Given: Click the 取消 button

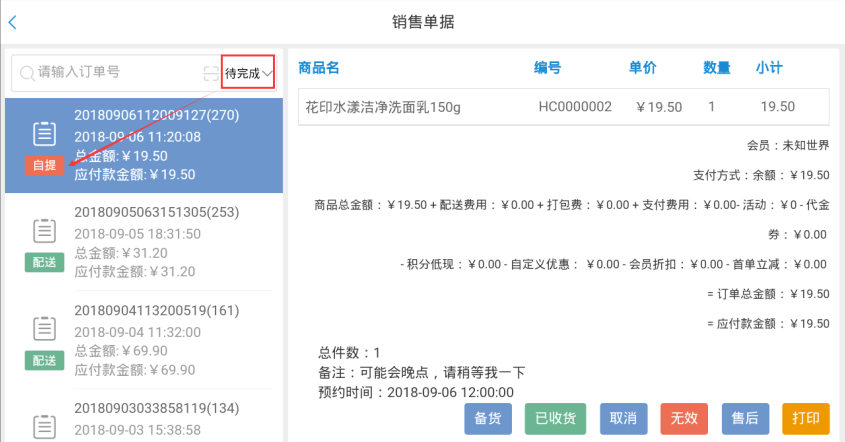Looking at the screenshot, I should click(624, 418).
